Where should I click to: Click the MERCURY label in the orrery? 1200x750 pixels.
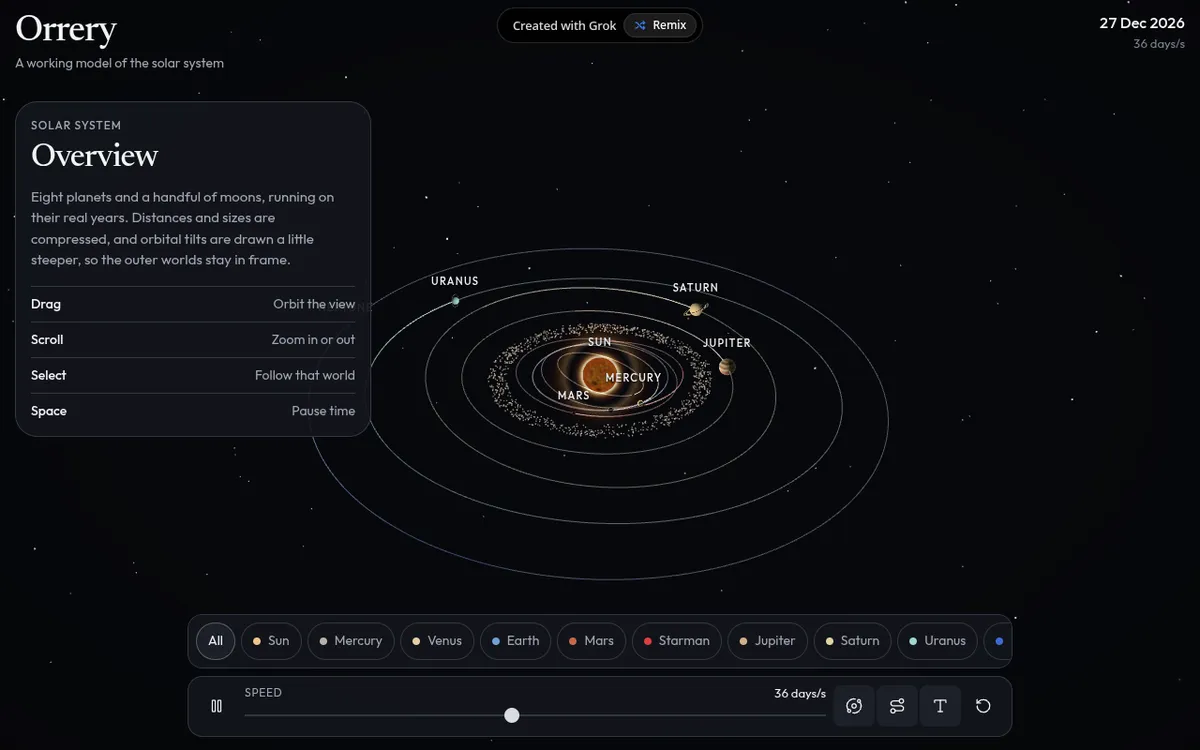[x=633, y=378]
